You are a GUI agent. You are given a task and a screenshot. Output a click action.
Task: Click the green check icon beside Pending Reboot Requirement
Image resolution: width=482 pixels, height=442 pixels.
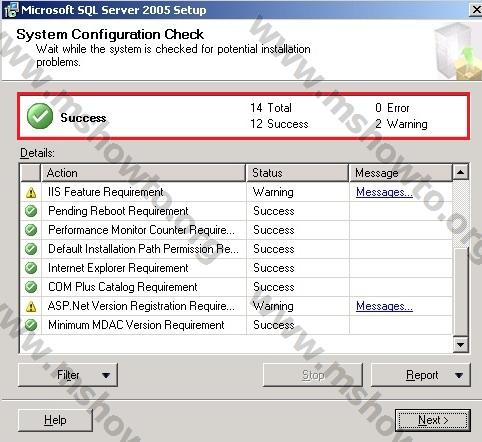pos(31,211)
